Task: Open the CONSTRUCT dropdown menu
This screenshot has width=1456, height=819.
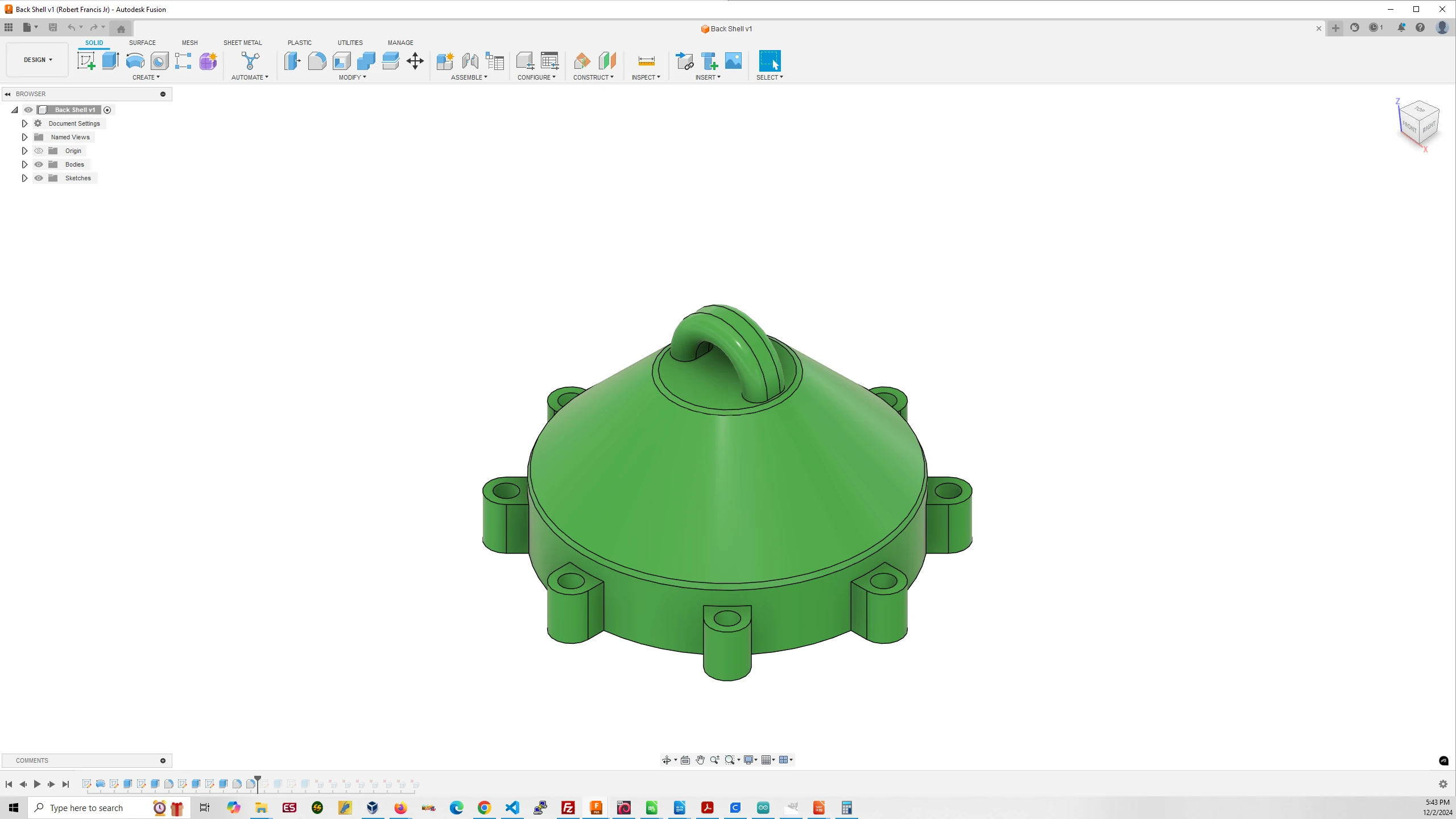Action: 593,77
